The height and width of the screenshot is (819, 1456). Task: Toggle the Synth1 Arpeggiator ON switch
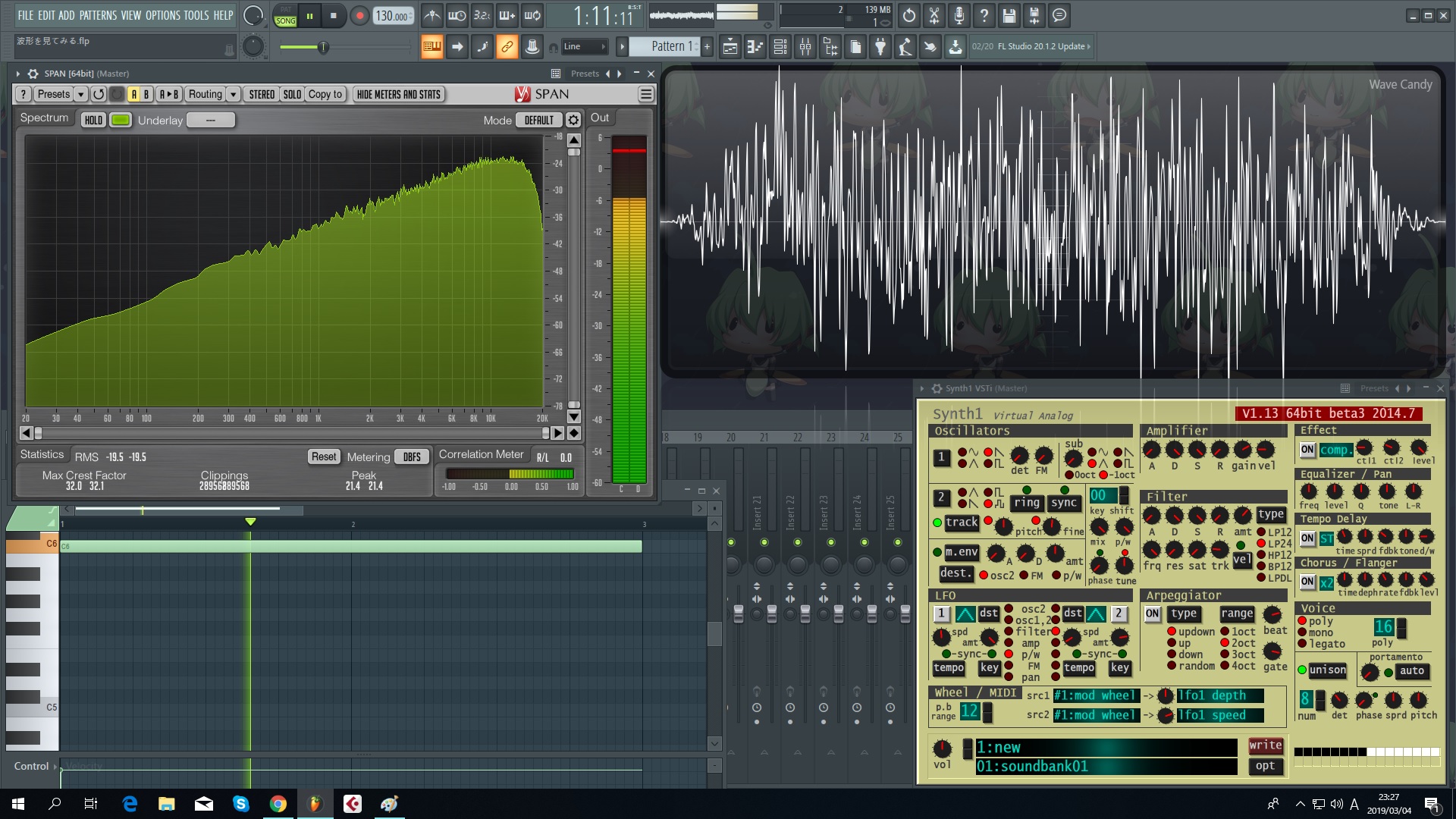pyautogui.click(x=1153, y=613)
